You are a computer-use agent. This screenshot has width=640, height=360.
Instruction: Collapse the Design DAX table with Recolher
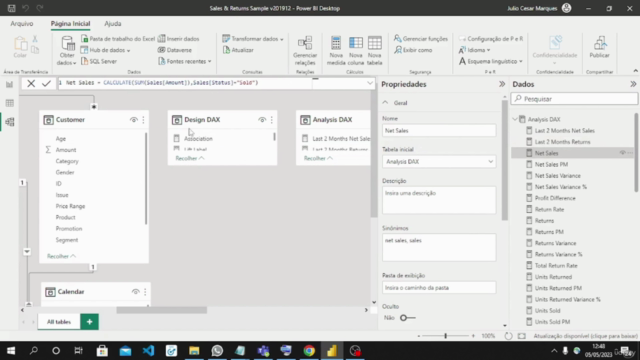click(190, 158)
